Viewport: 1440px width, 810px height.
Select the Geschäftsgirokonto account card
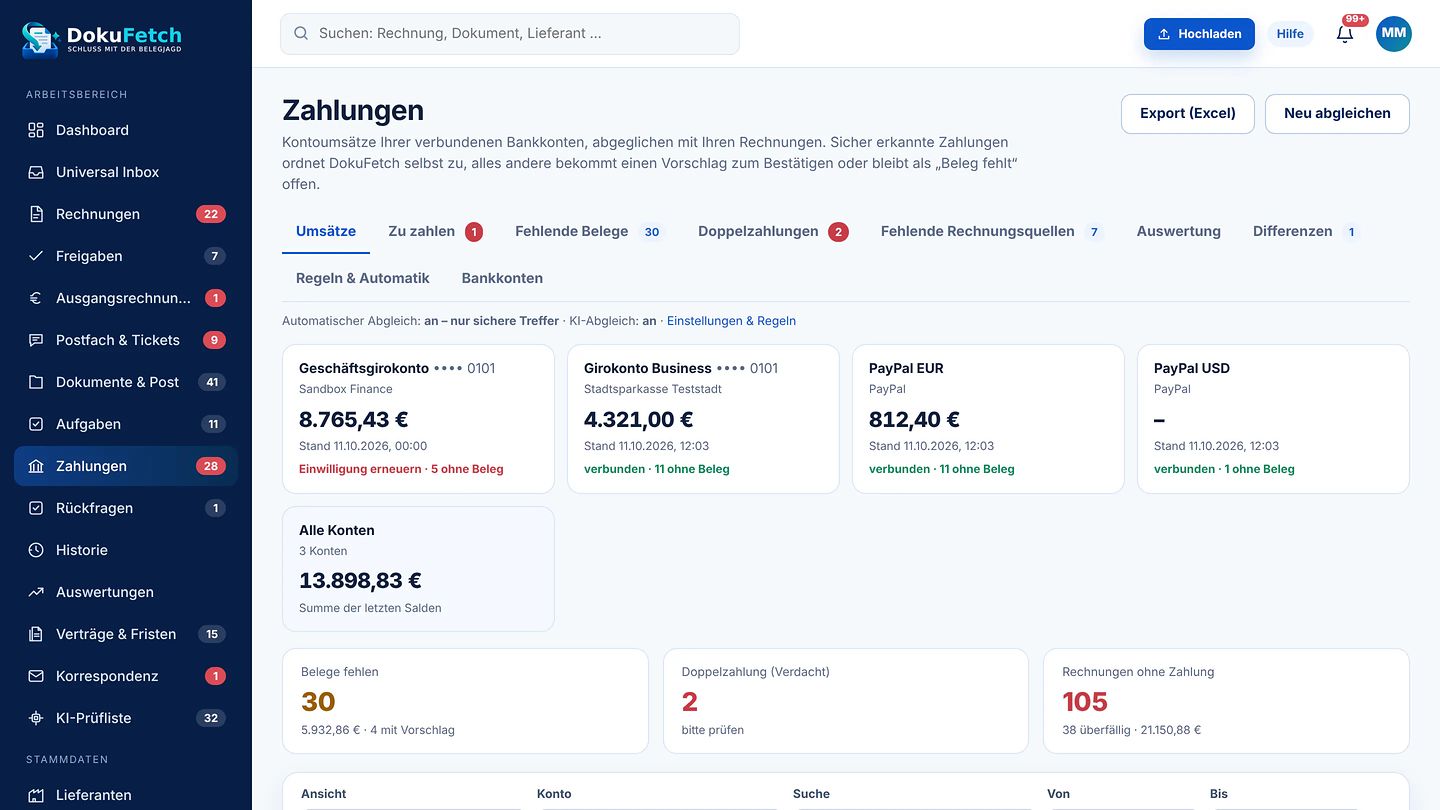coord(418,419)
